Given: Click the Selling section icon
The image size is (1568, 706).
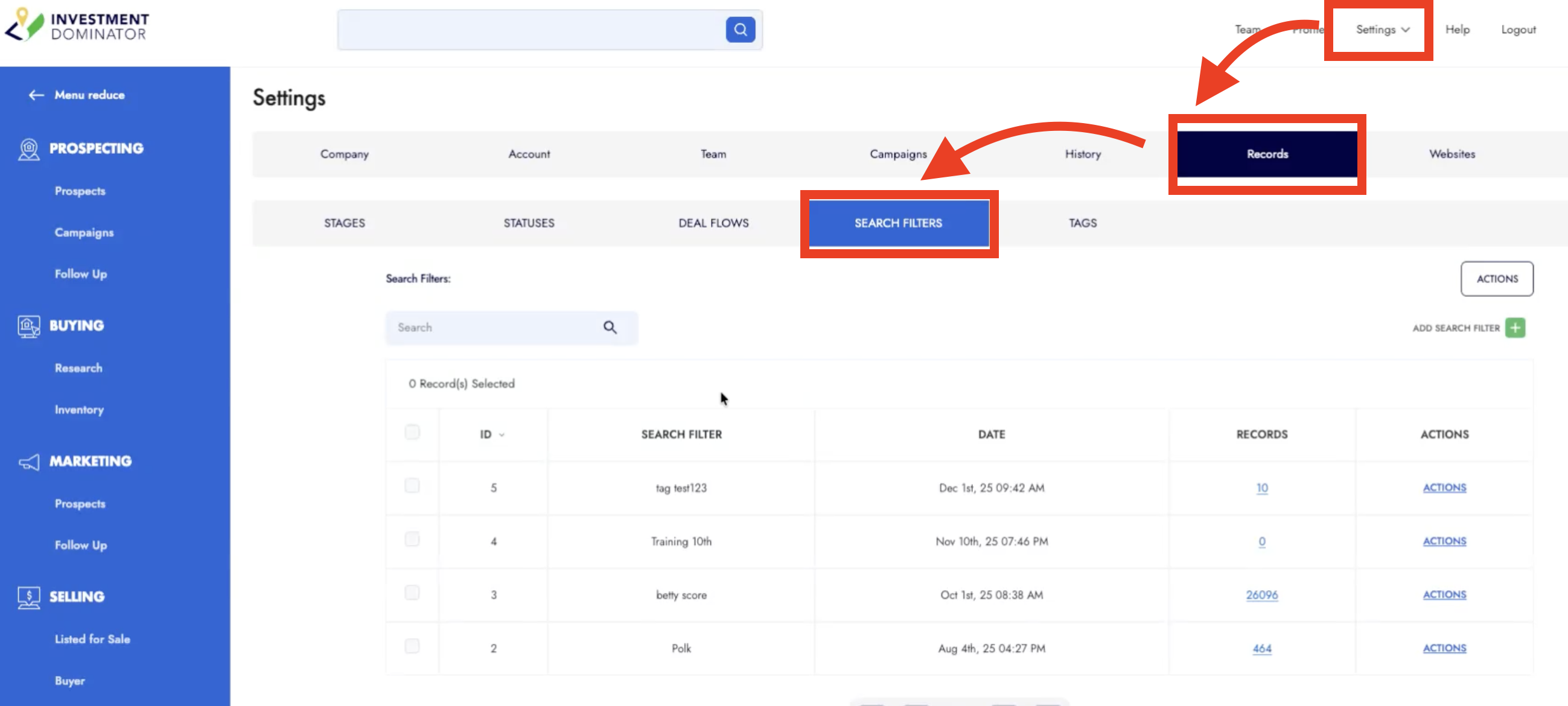Looking at the screenshot, I should 28,597.
